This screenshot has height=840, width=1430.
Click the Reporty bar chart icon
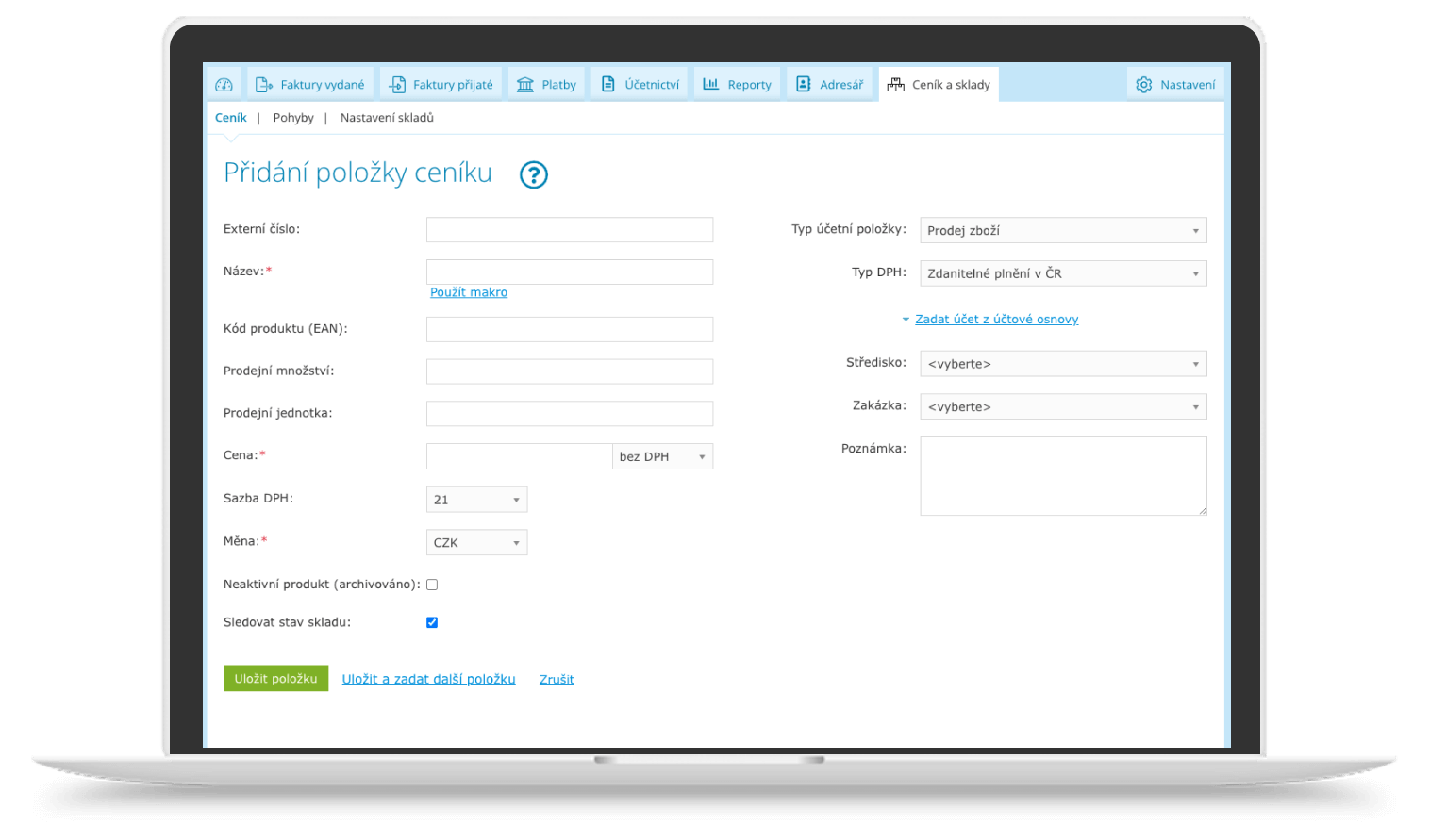point(711,85)
